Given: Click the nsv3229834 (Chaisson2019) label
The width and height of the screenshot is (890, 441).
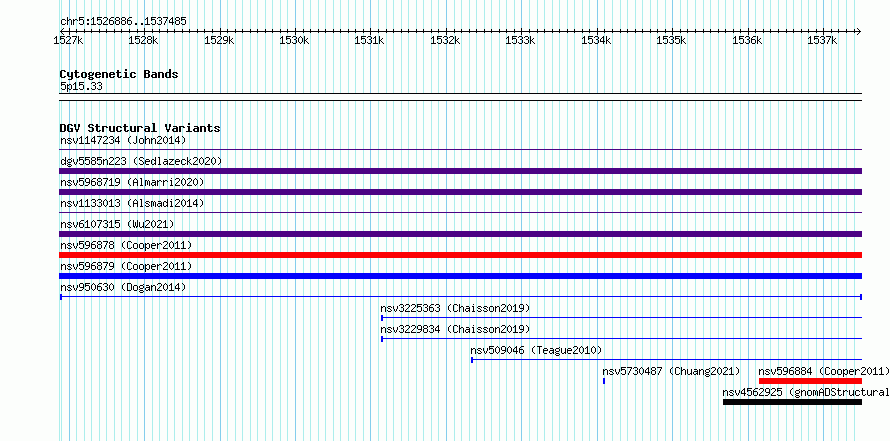Looking at the screenshot, I should [455, 330].
